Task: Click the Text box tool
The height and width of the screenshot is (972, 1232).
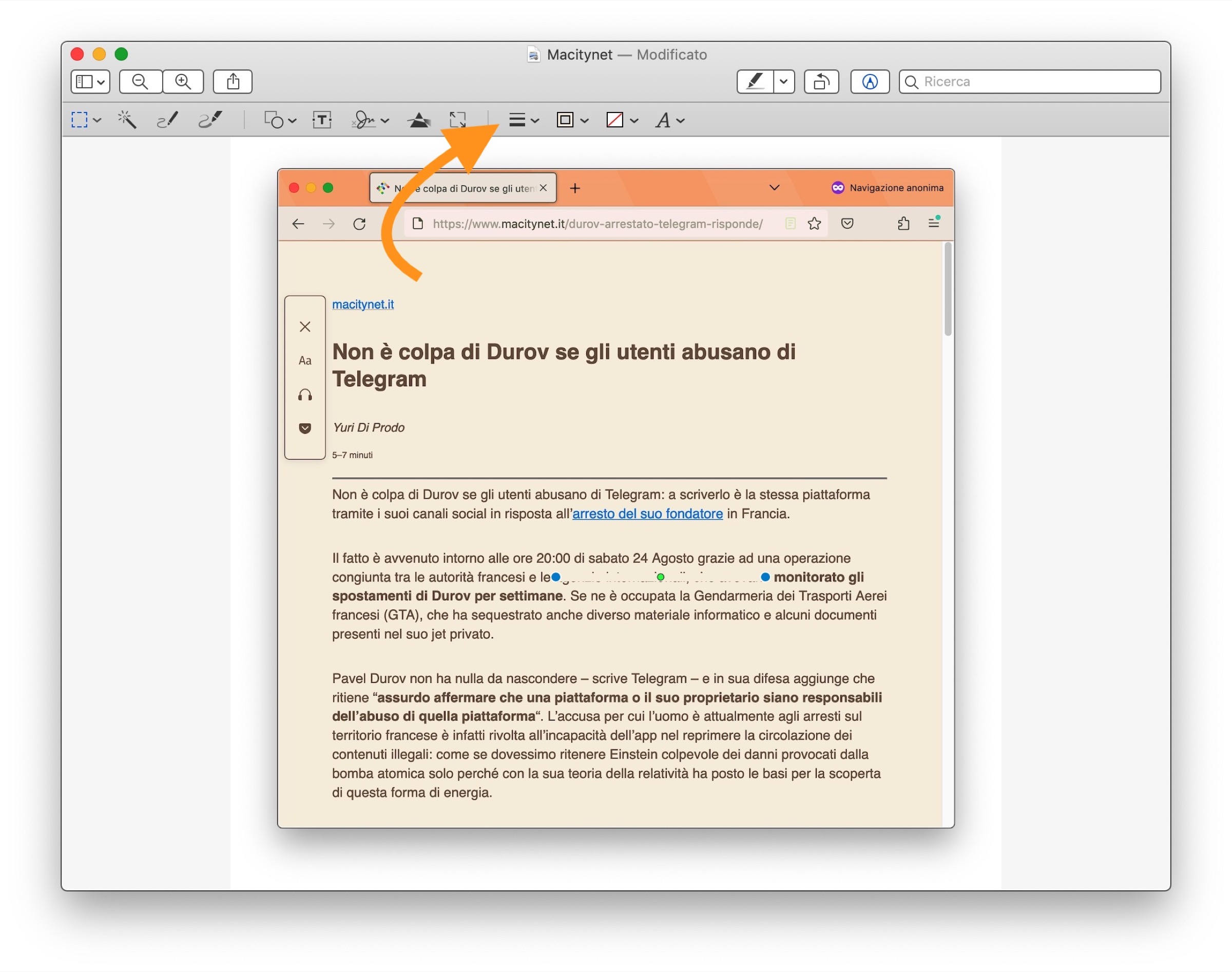Action: click(x=322, y=120)
